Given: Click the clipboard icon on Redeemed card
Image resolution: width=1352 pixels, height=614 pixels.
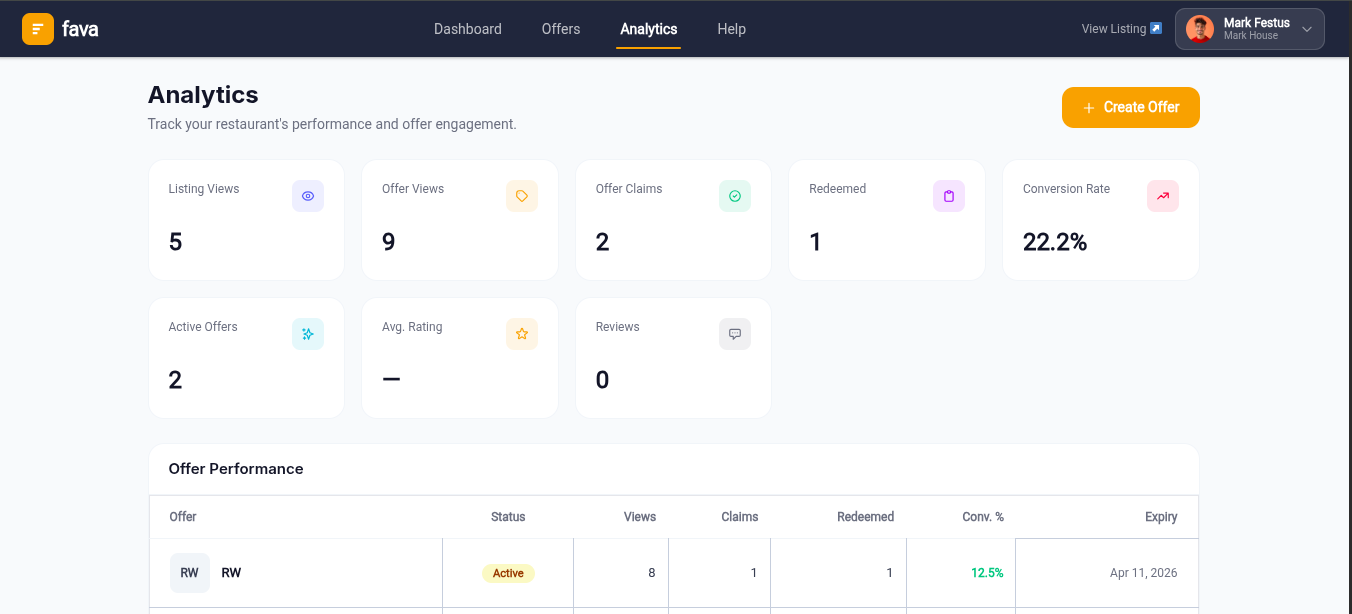Looking at the screenshot, I should point(949,196).
